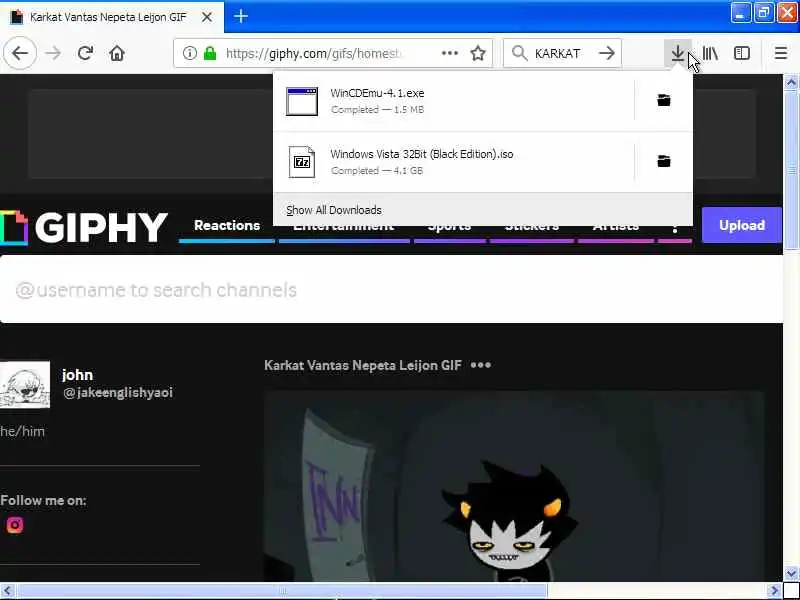Submit the KARKAT search arrow
Image resolution: width=800 pixels, height=600 pixels.
coord(607,53)
